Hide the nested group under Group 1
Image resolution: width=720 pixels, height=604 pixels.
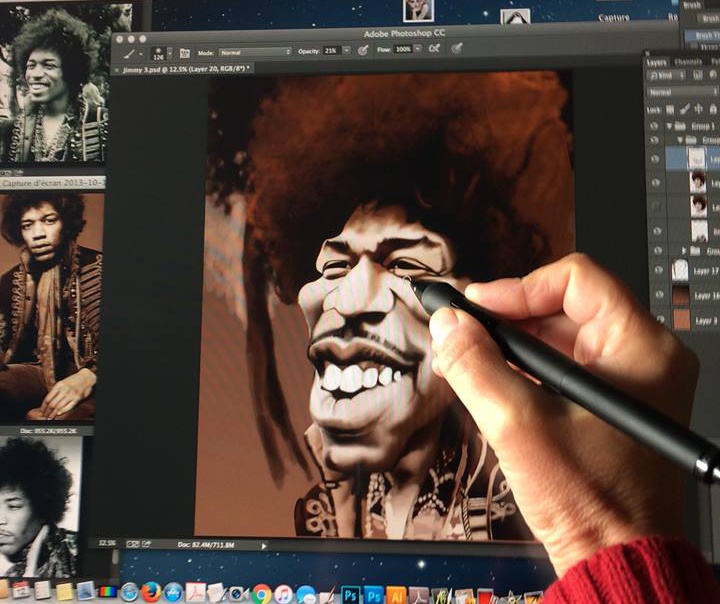point(655,140)
